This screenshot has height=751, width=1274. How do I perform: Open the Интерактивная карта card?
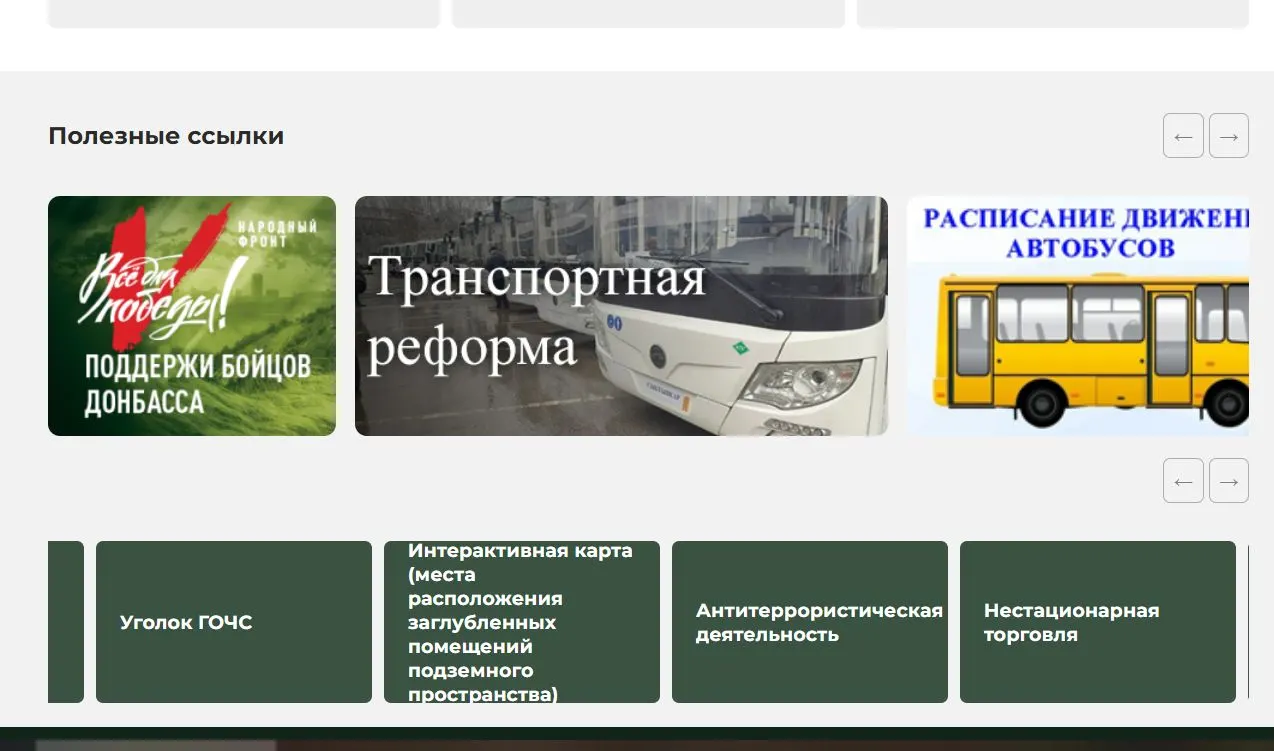(x=522, y=622)
